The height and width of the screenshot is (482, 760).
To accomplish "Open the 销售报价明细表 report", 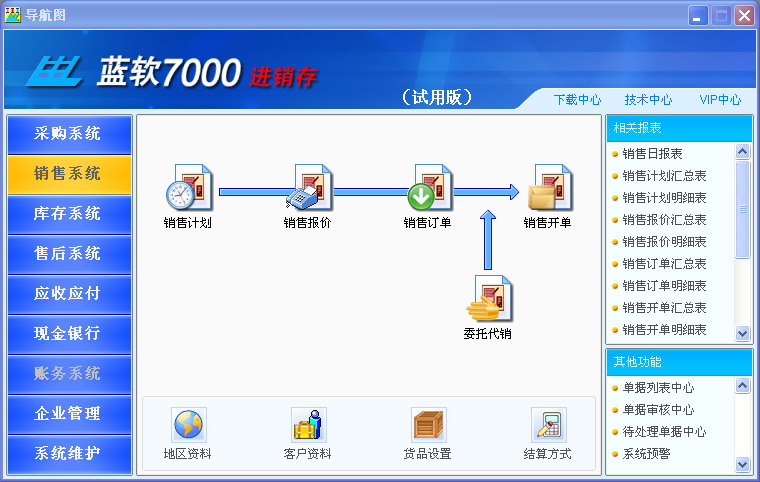I will [664, 241].
